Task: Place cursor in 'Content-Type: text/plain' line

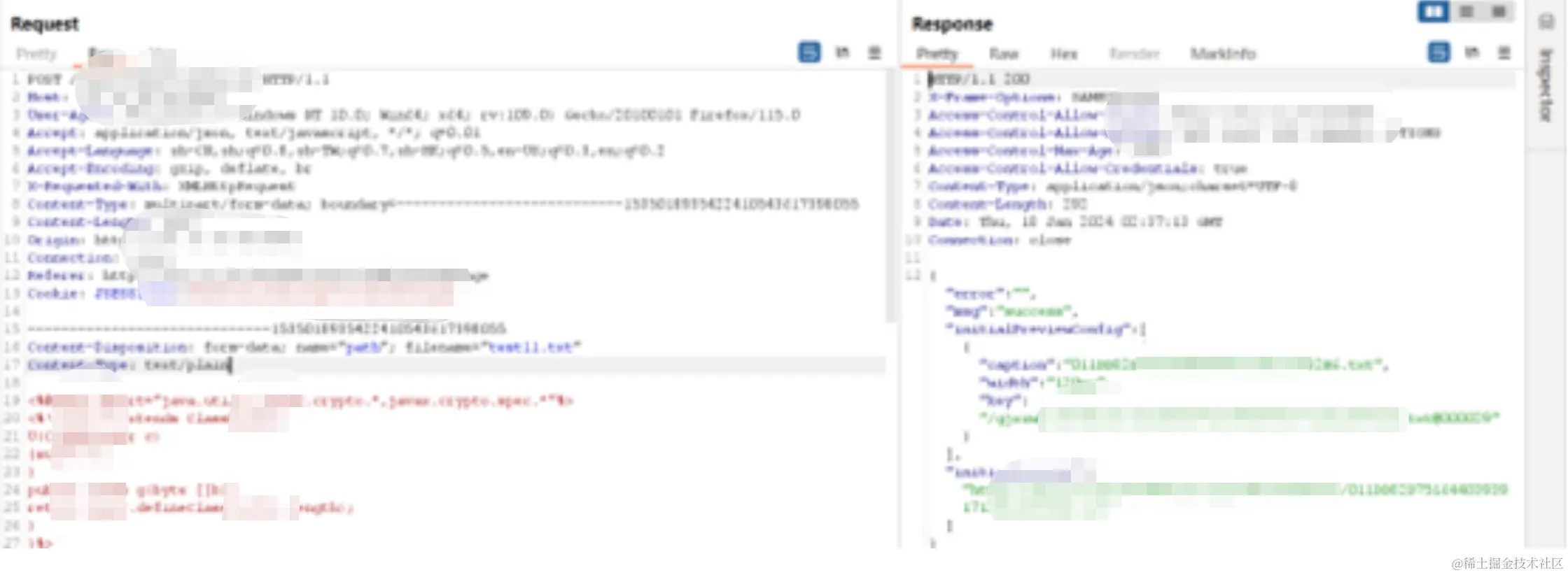Action: (129, 364)
